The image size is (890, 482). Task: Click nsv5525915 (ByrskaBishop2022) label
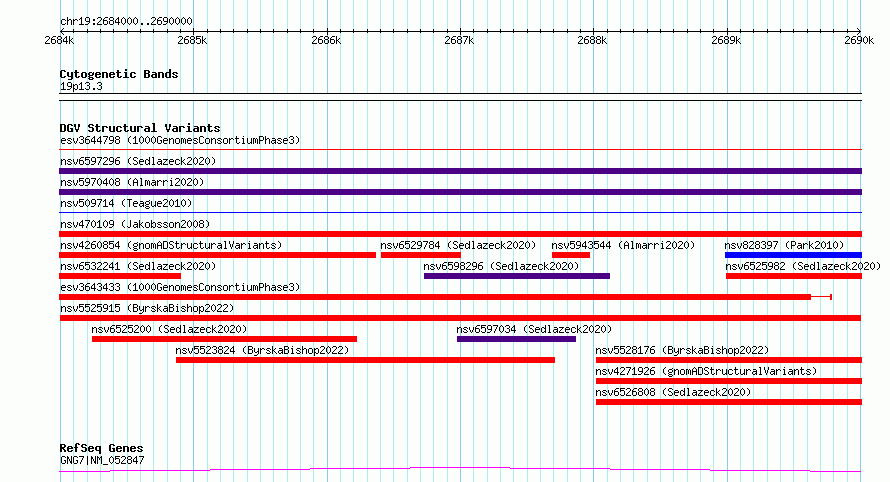[x=147, y=308]
